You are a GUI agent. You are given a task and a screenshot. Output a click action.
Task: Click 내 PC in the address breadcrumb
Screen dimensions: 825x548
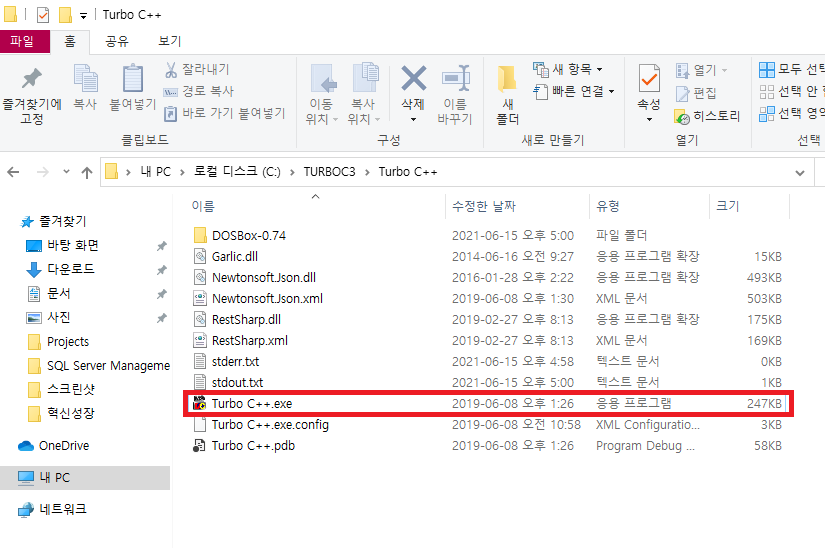[156, 172]
